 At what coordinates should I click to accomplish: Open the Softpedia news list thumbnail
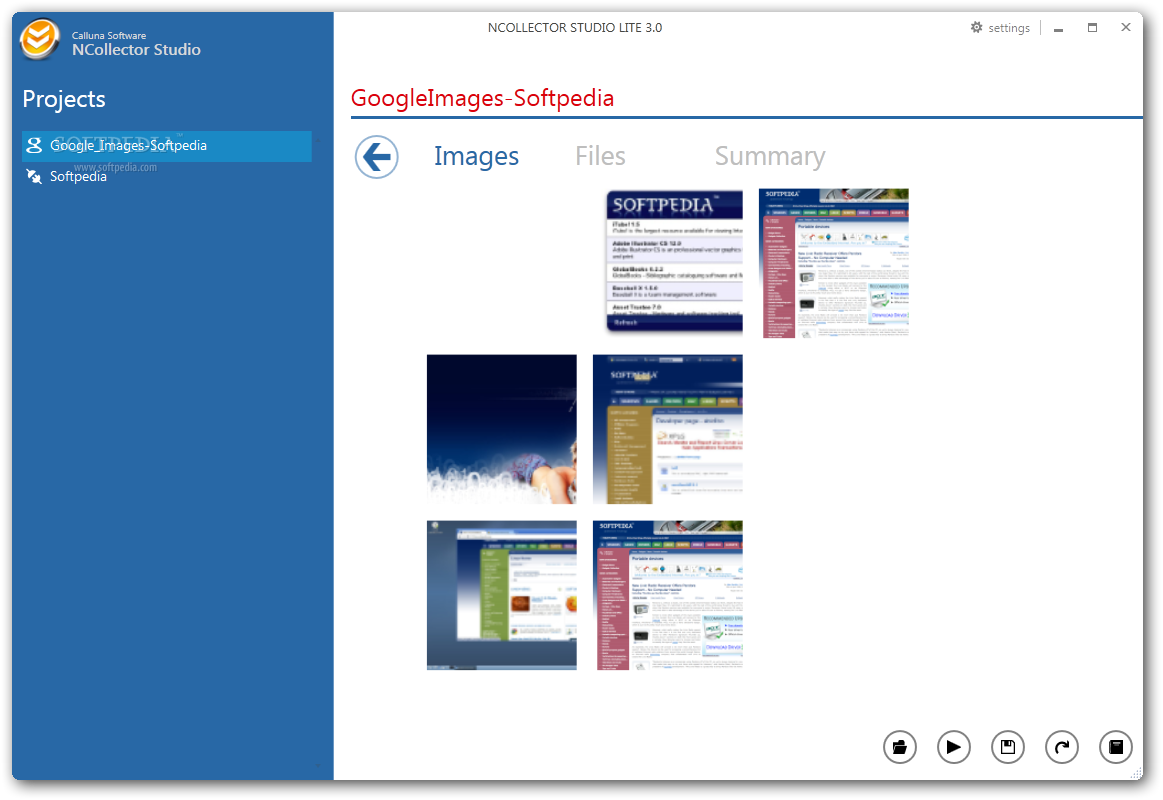(x=674, y=262)
